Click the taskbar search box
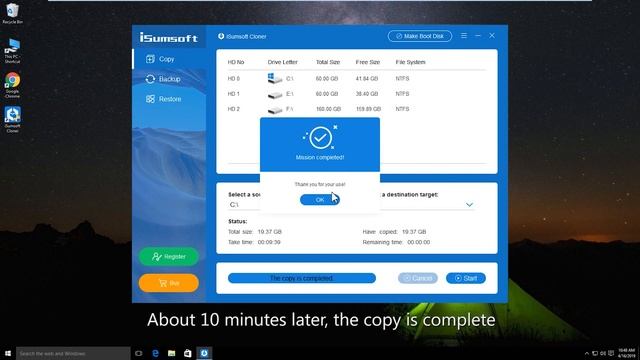Viewport: 640px width, 360px height. (73, 353)
